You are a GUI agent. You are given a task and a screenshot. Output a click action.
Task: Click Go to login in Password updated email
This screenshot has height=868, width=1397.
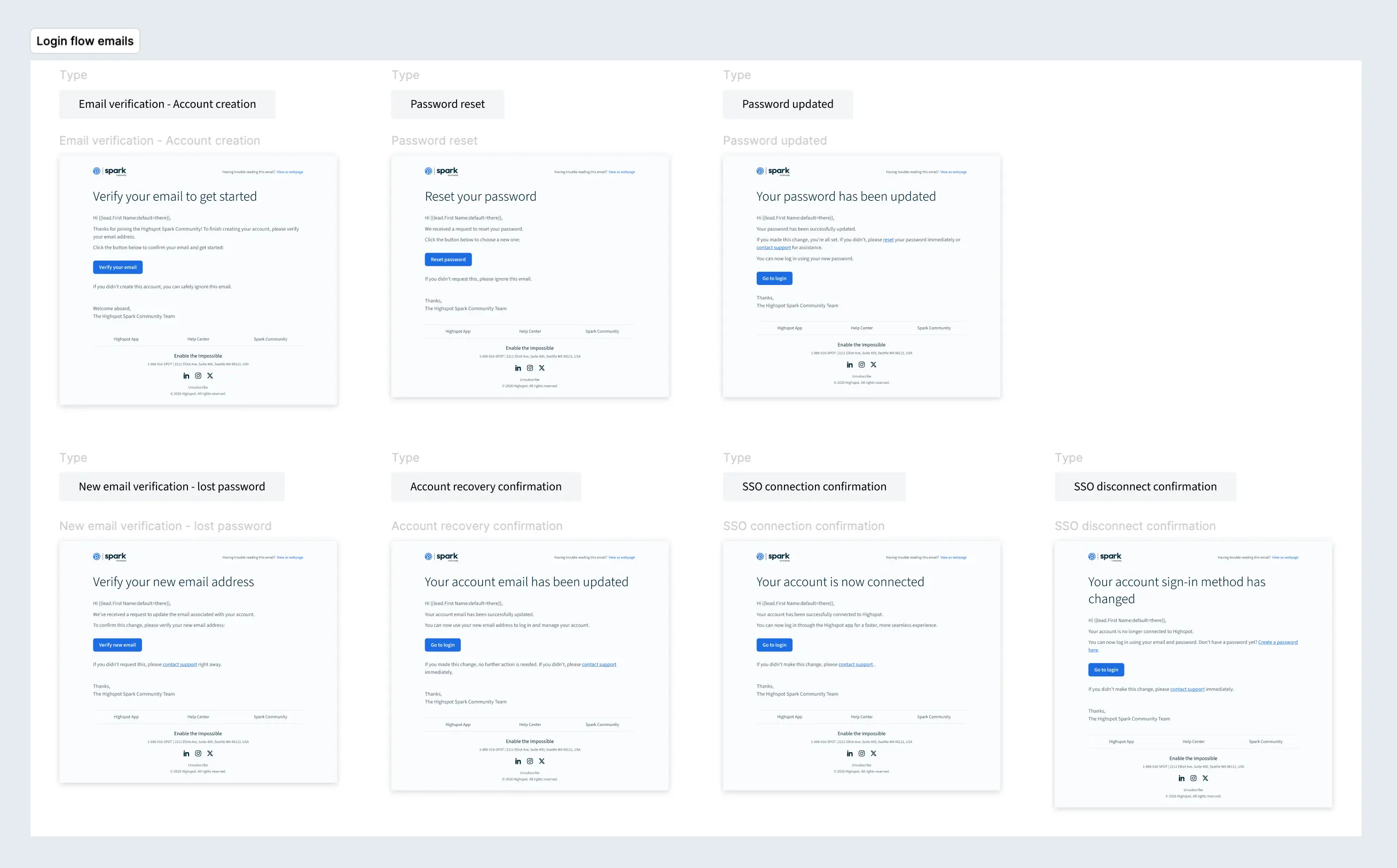click(774, 279)
